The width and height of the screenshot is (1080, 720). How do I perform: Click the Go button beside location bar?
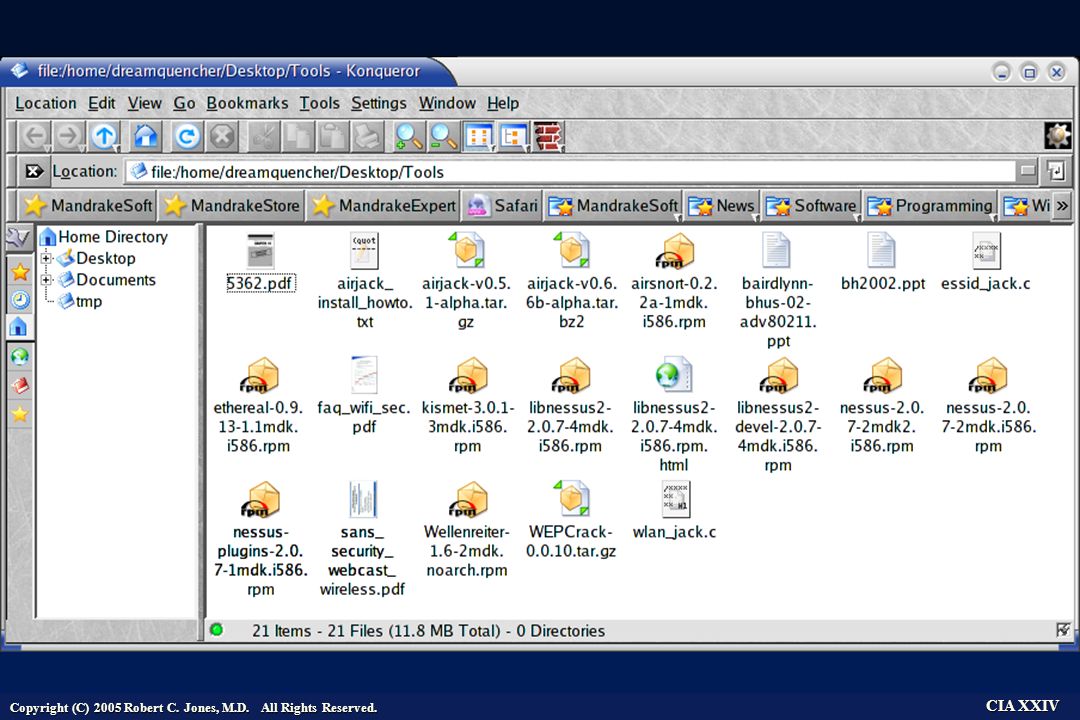tap(1055, 170)
